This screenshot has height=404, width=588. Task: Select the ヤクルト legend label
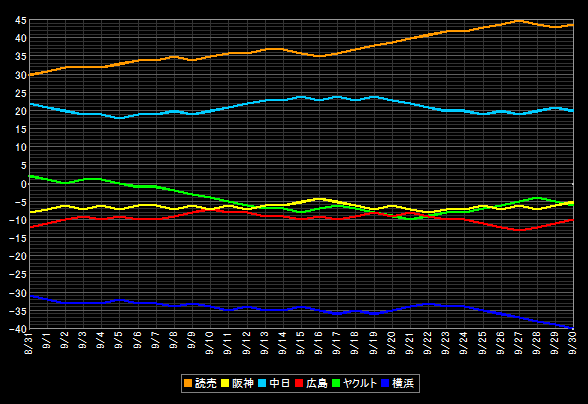(360, 383)
